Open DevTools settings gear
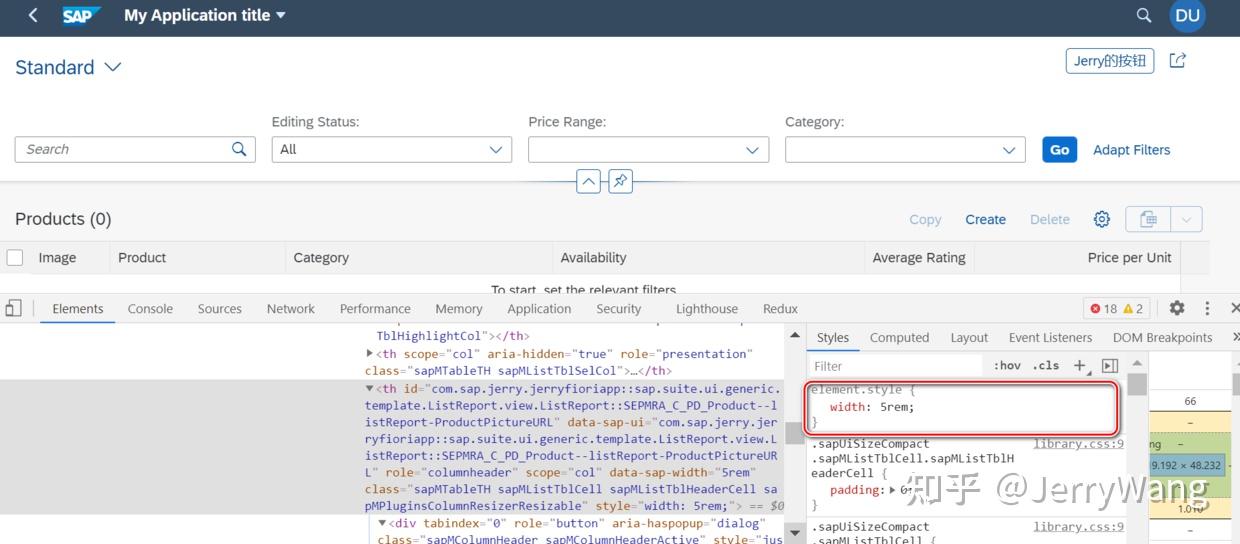The image size is (1240, 544). tap(1177, 309)
